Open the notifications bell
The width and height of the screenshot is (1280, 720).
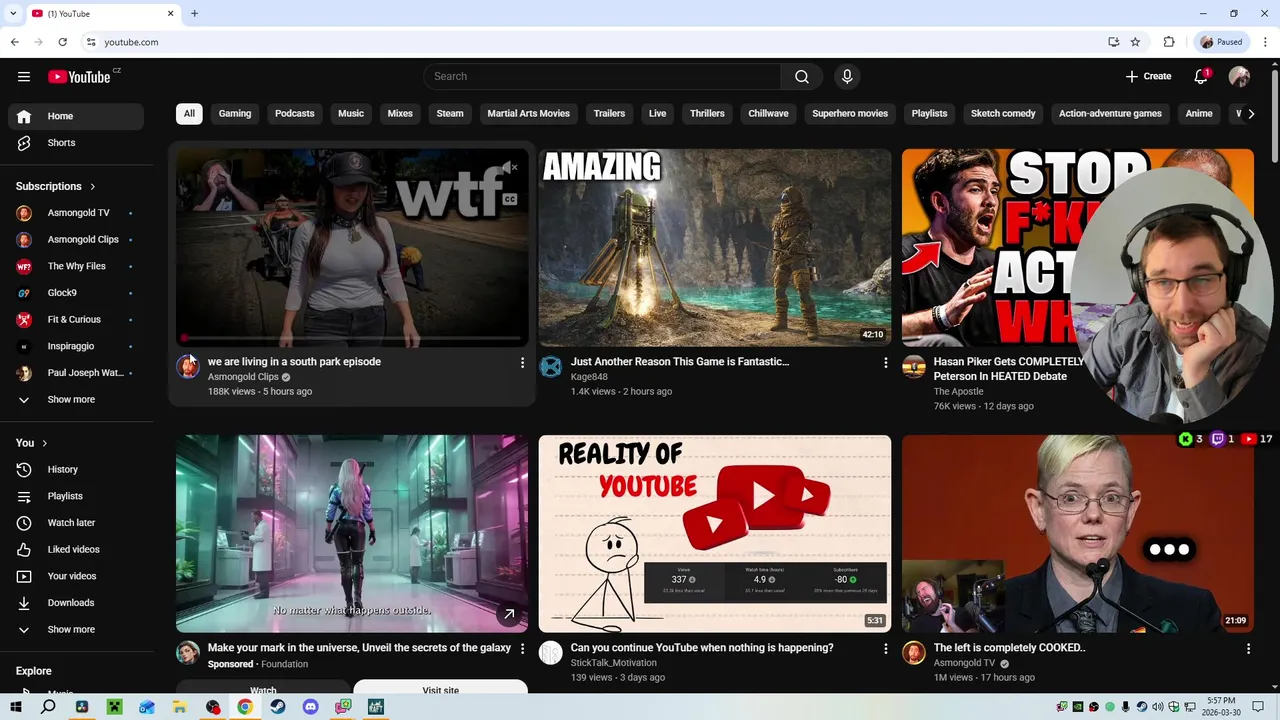tap(1201, 77)
